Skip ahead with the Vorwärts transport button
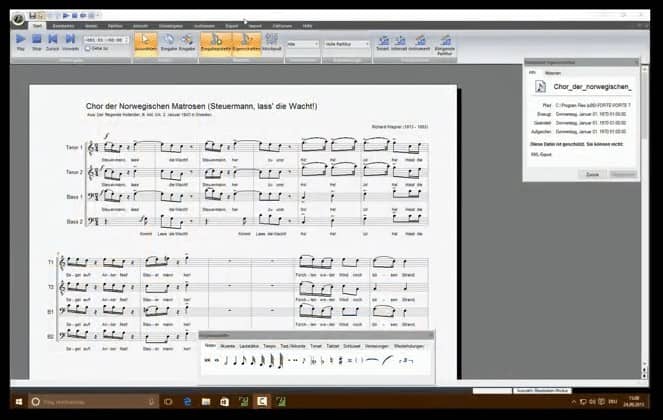The width and height of the screenshot is (663, 420). [x=70, y=42]
